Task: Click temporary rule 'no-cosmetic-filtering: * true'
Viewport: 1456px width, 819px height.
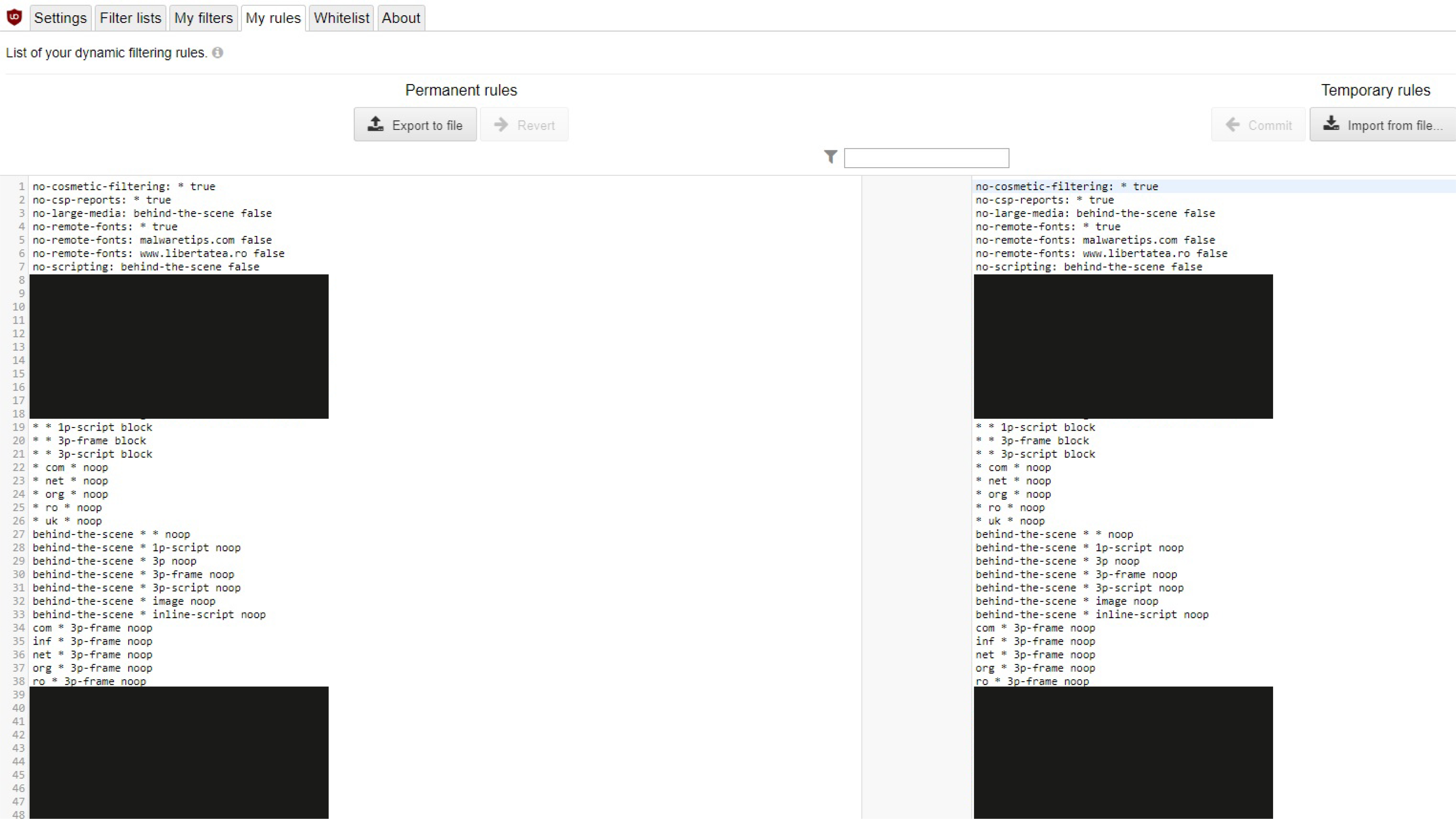Action: [x=1067, y=186]
